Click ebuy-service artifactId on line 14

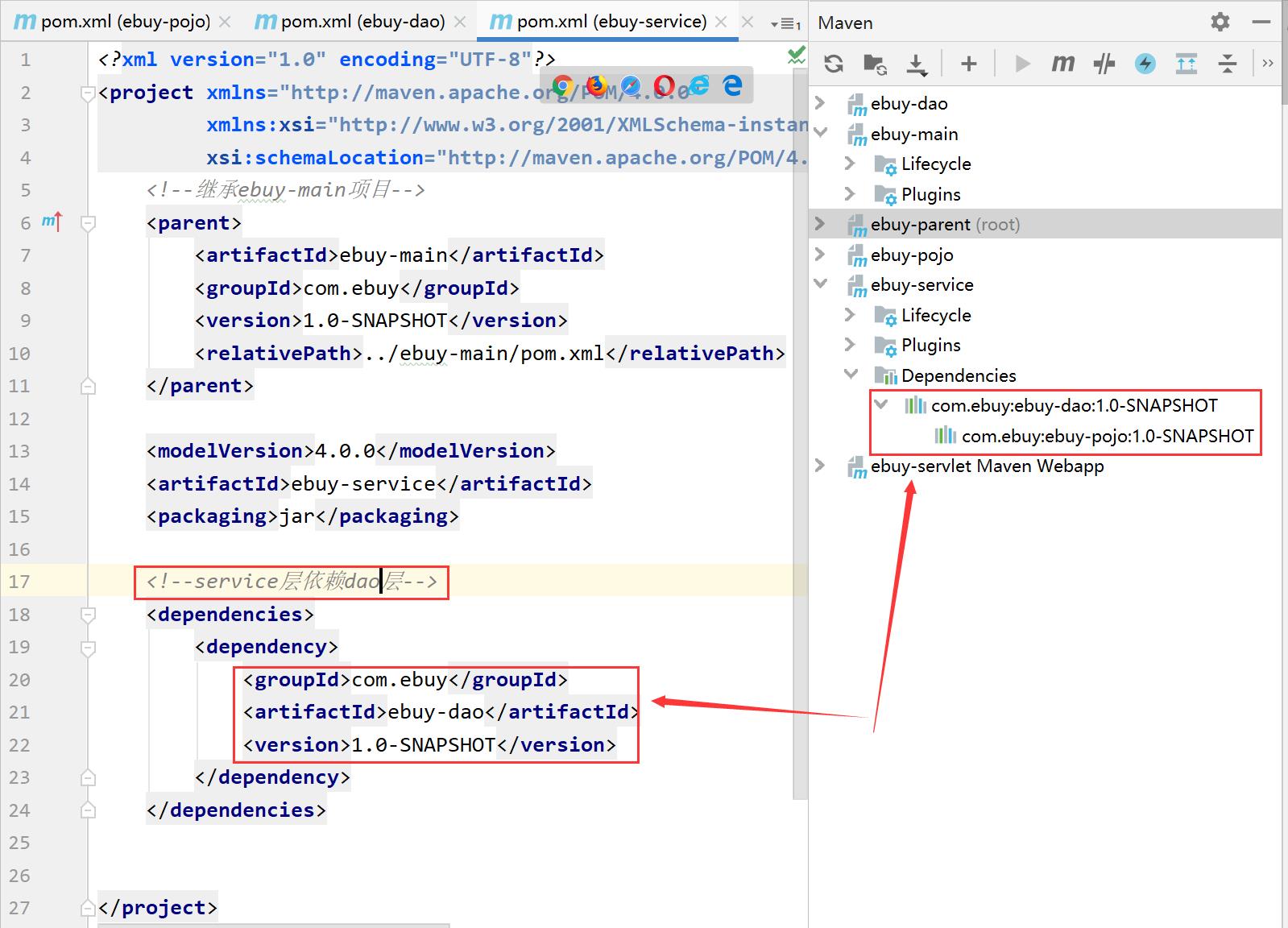coord(363,484)
